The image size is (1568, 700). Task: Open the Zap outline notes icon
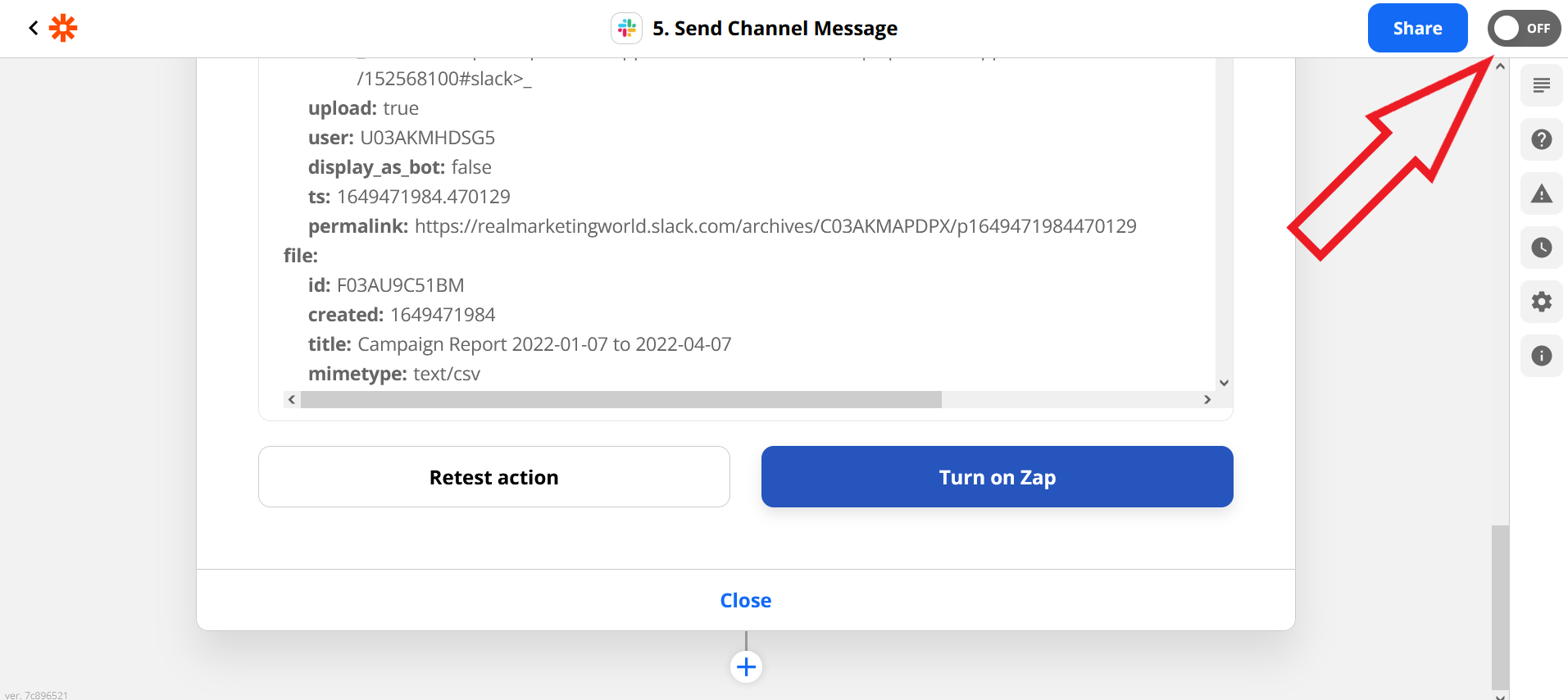pyautogui.click(x=1541, y=85)
